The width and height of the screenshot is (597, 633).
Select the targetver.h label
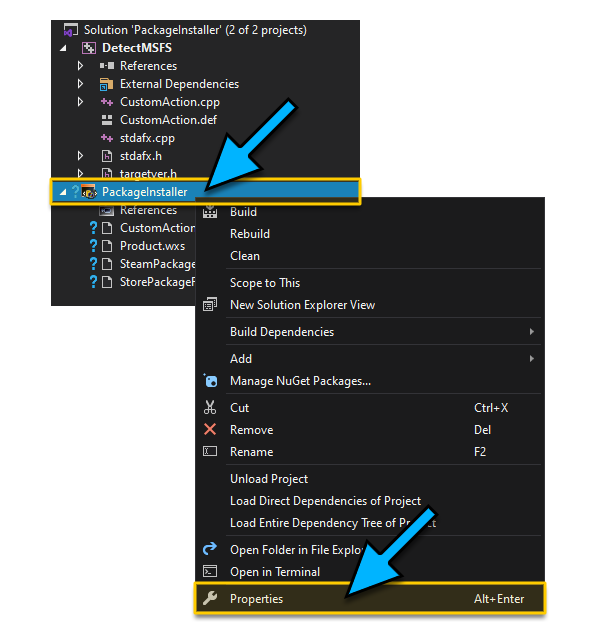[148, 174]
